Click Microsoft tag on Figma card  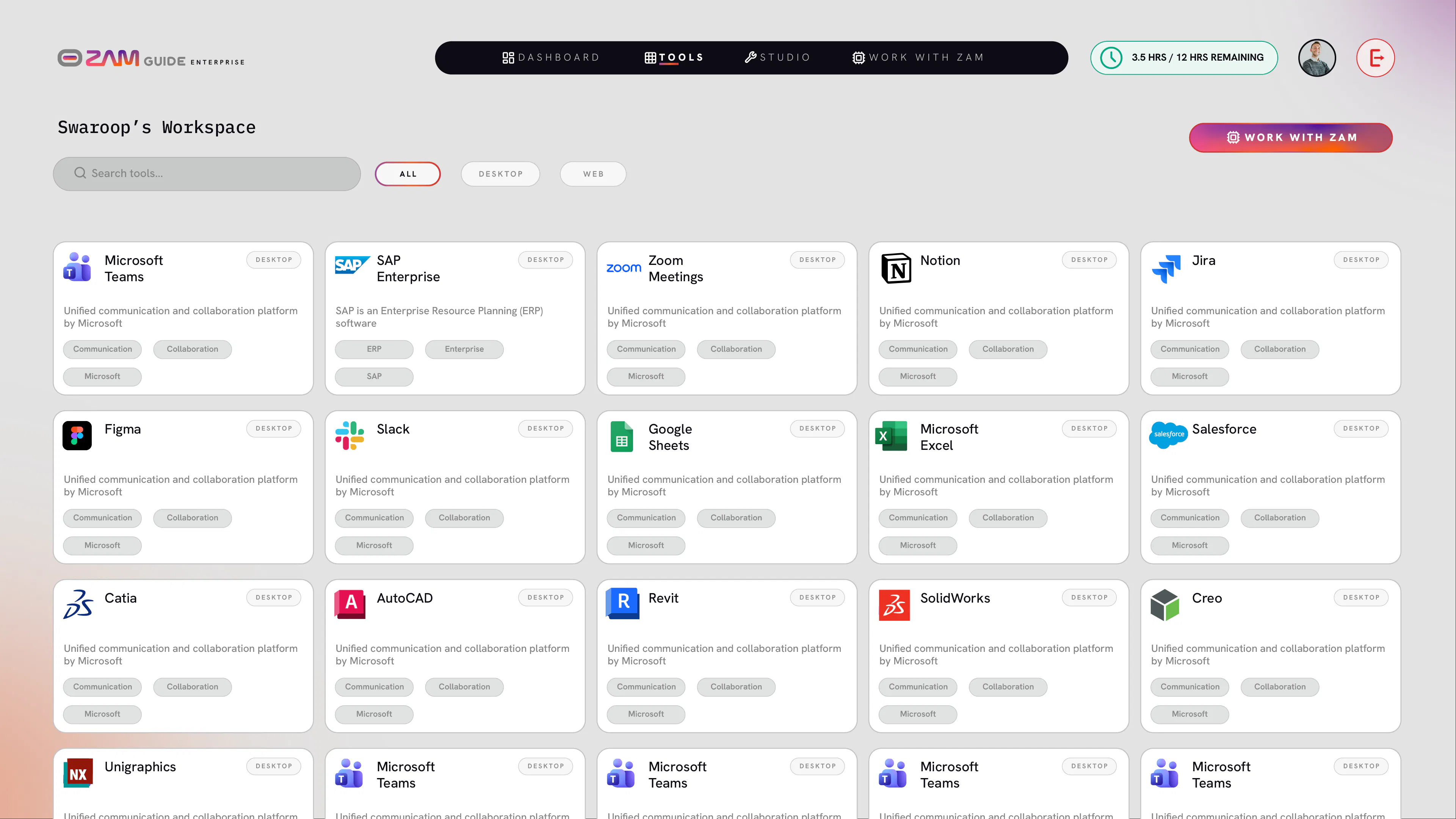[102, 545]
